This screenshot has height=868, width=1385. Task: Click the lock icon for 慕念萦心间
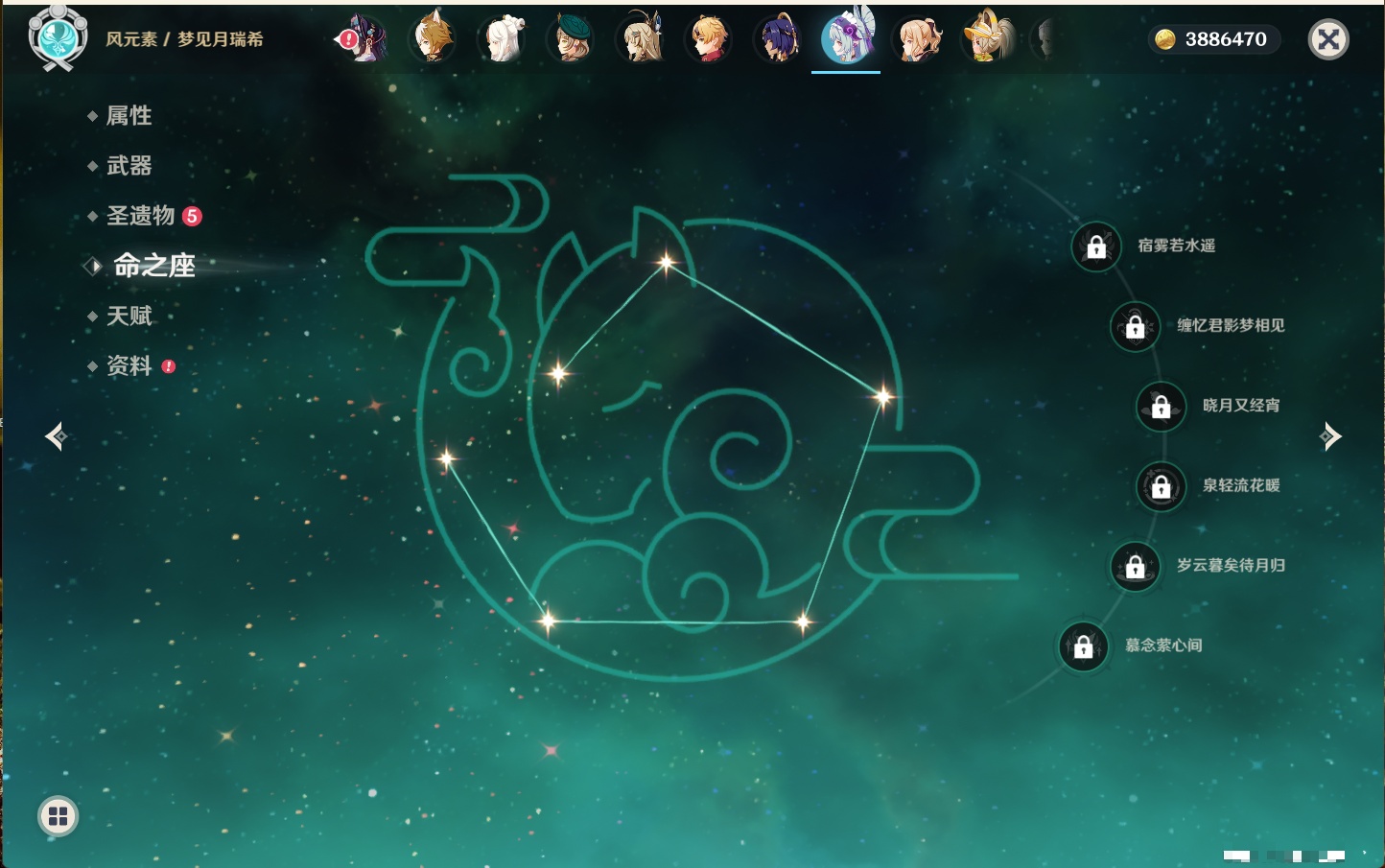[x=1084, y=645]
